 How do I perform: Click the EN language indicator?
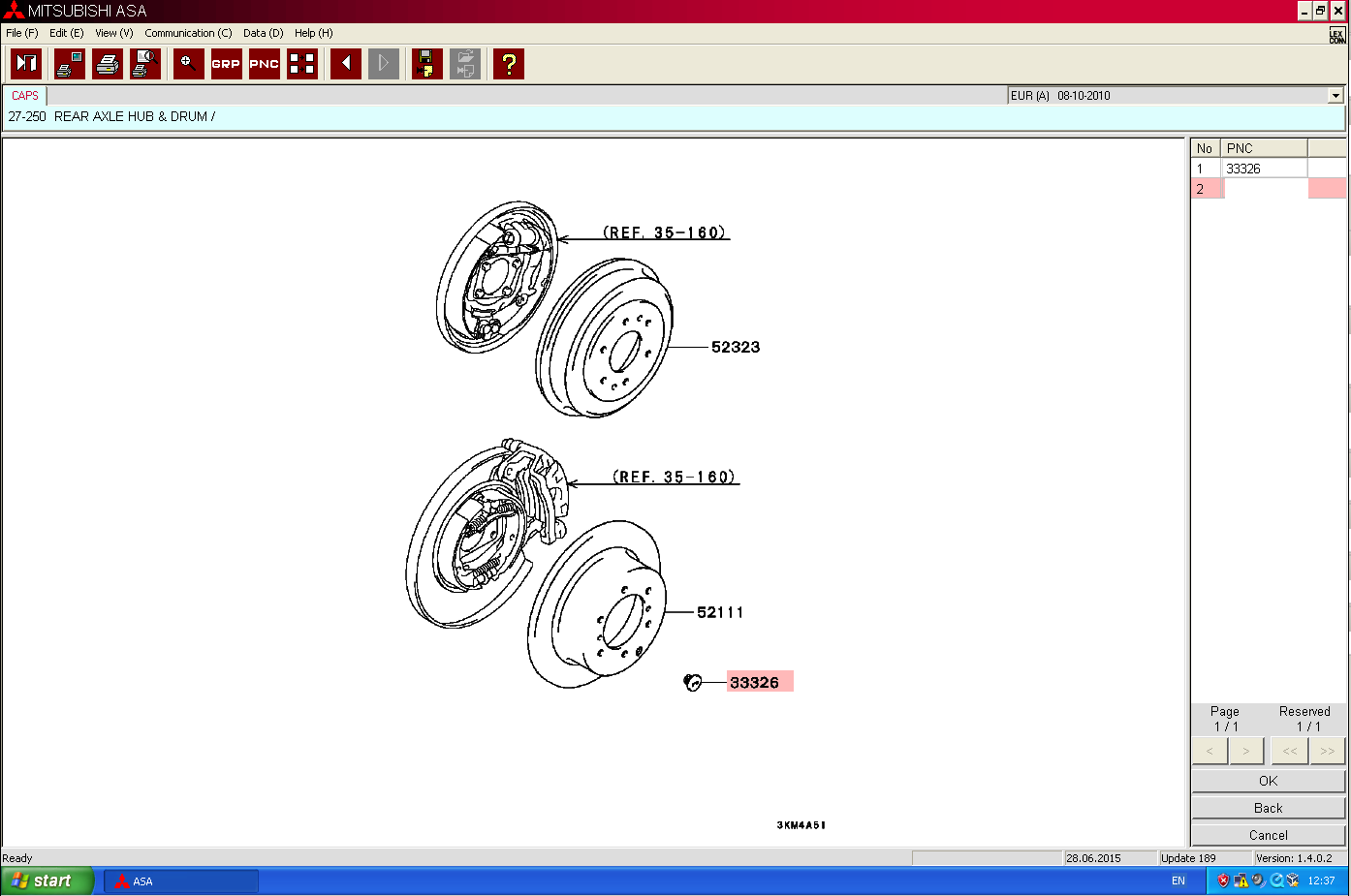1178,881
